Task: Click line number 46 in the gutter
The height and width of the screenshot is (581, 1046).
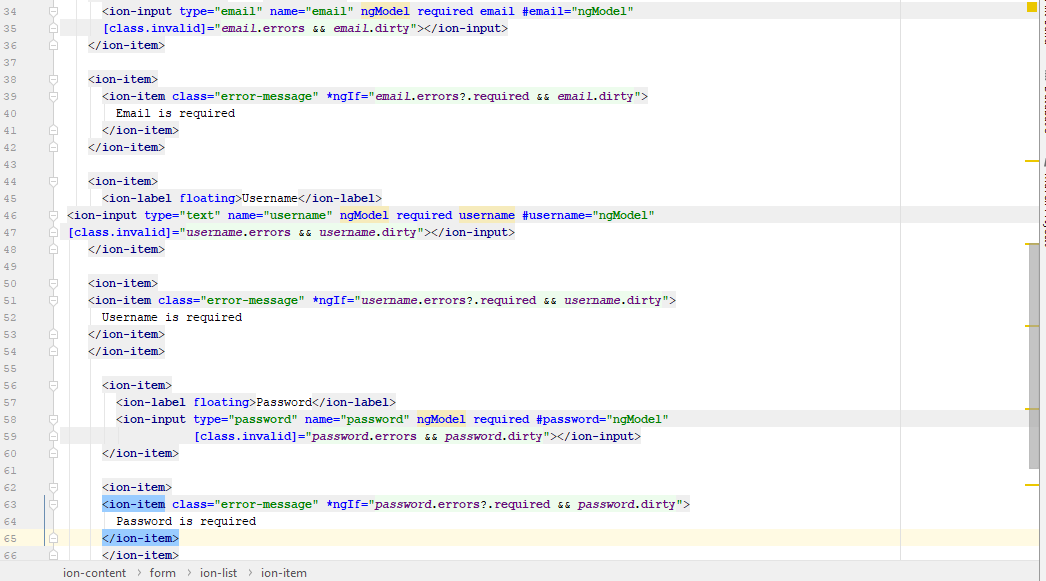Action: (x=11, y=215)
